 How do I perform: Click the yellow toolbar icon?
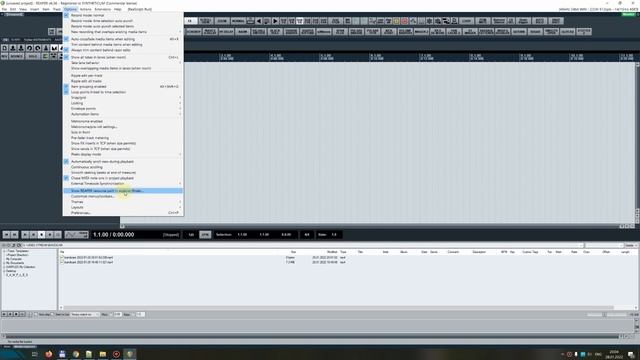[x=396, y=21]
